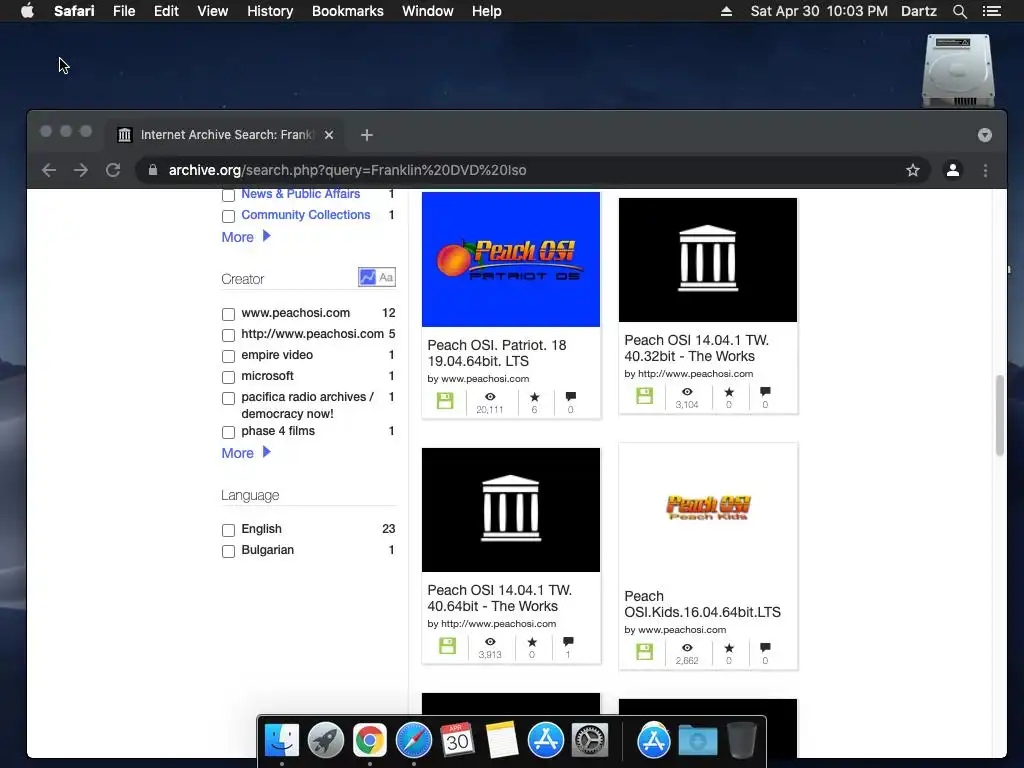
Task: Check pacifica radio archives creator filter
Action: tap(228, 398)
